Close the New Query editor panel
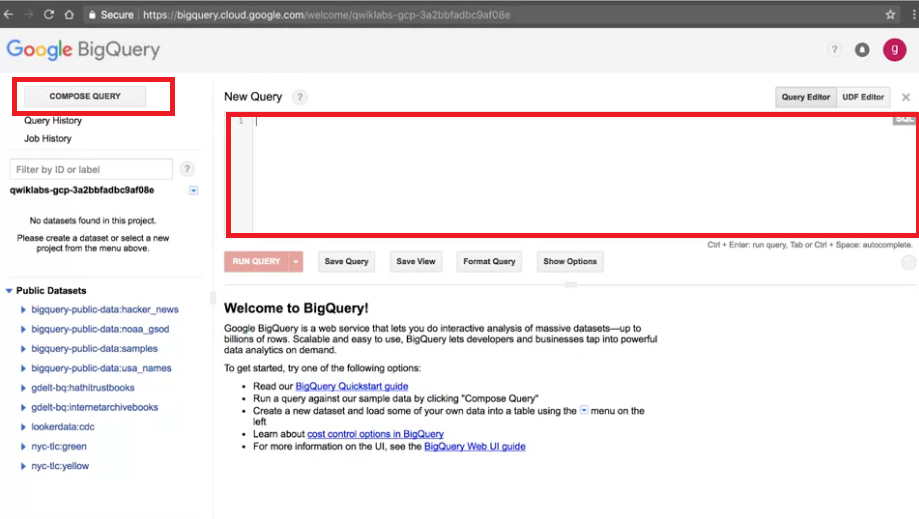 [906, 97]
